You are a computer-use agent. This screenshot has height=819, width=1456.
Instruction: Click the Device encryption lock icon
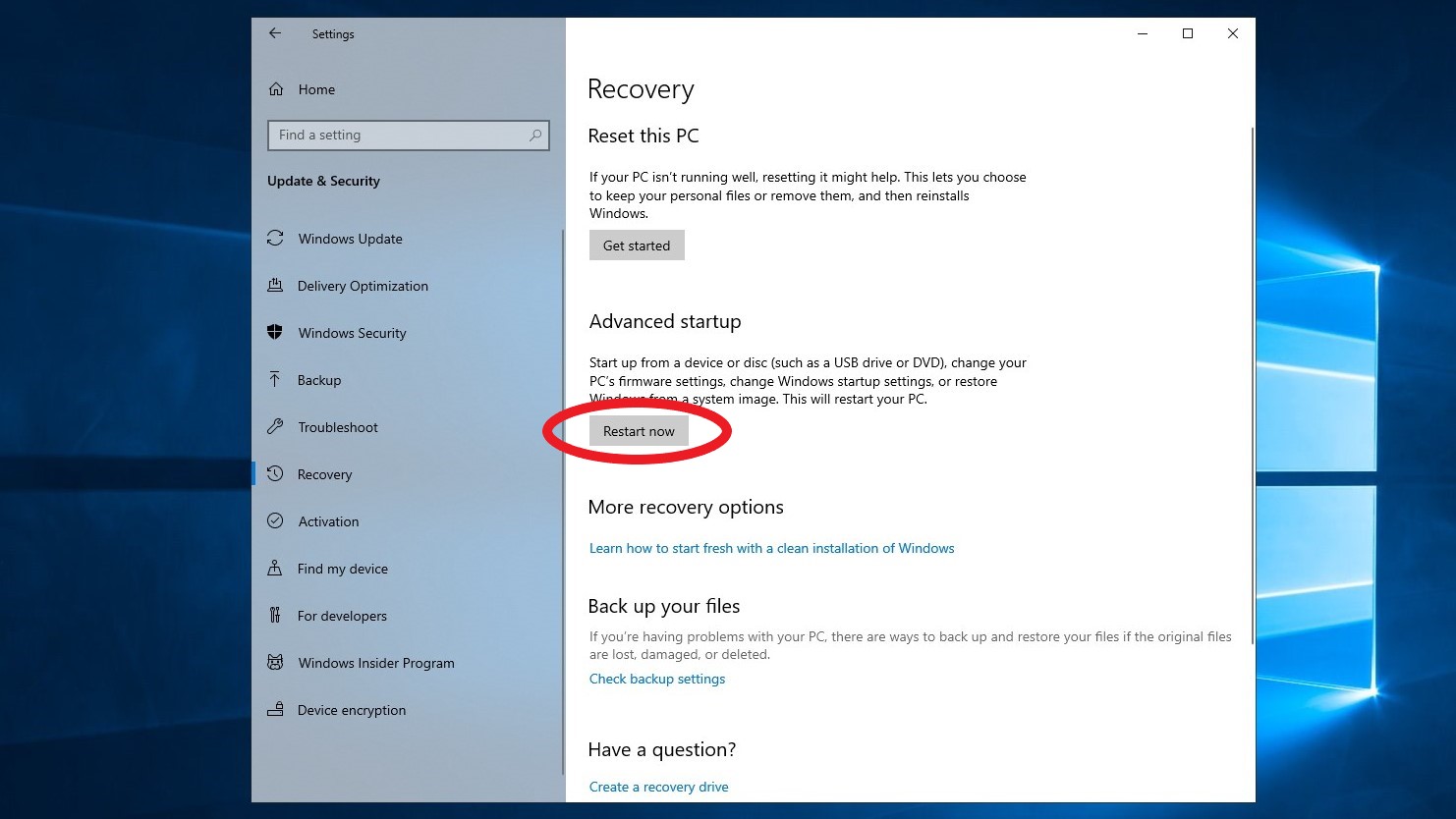click(x=275, y=710)
